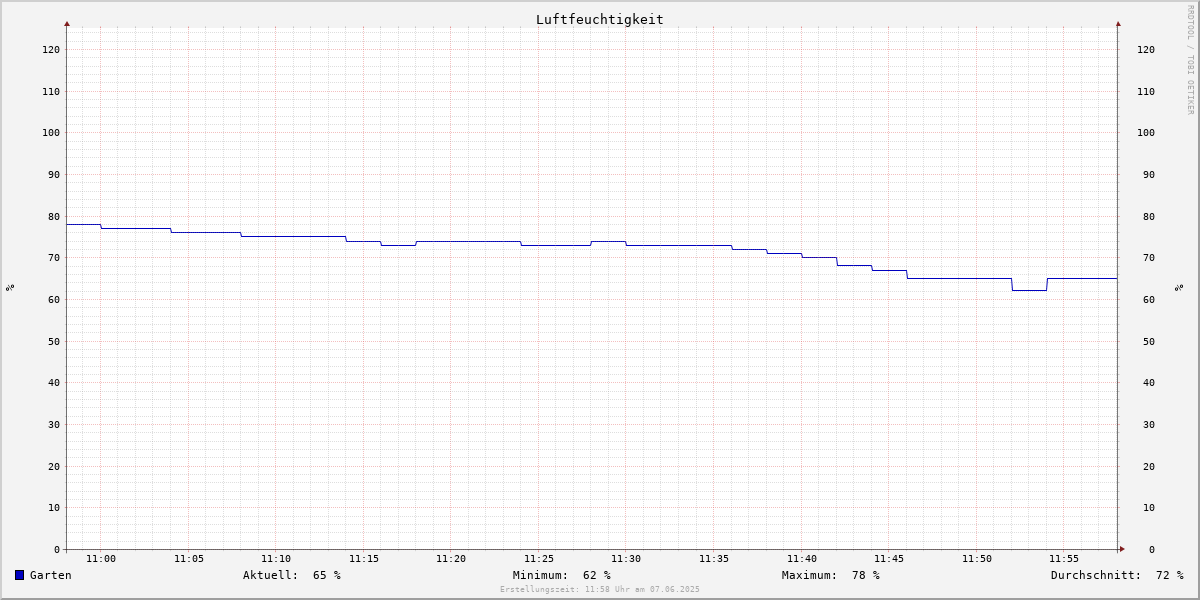Click the 11:50 time axis label

[977, 559]
